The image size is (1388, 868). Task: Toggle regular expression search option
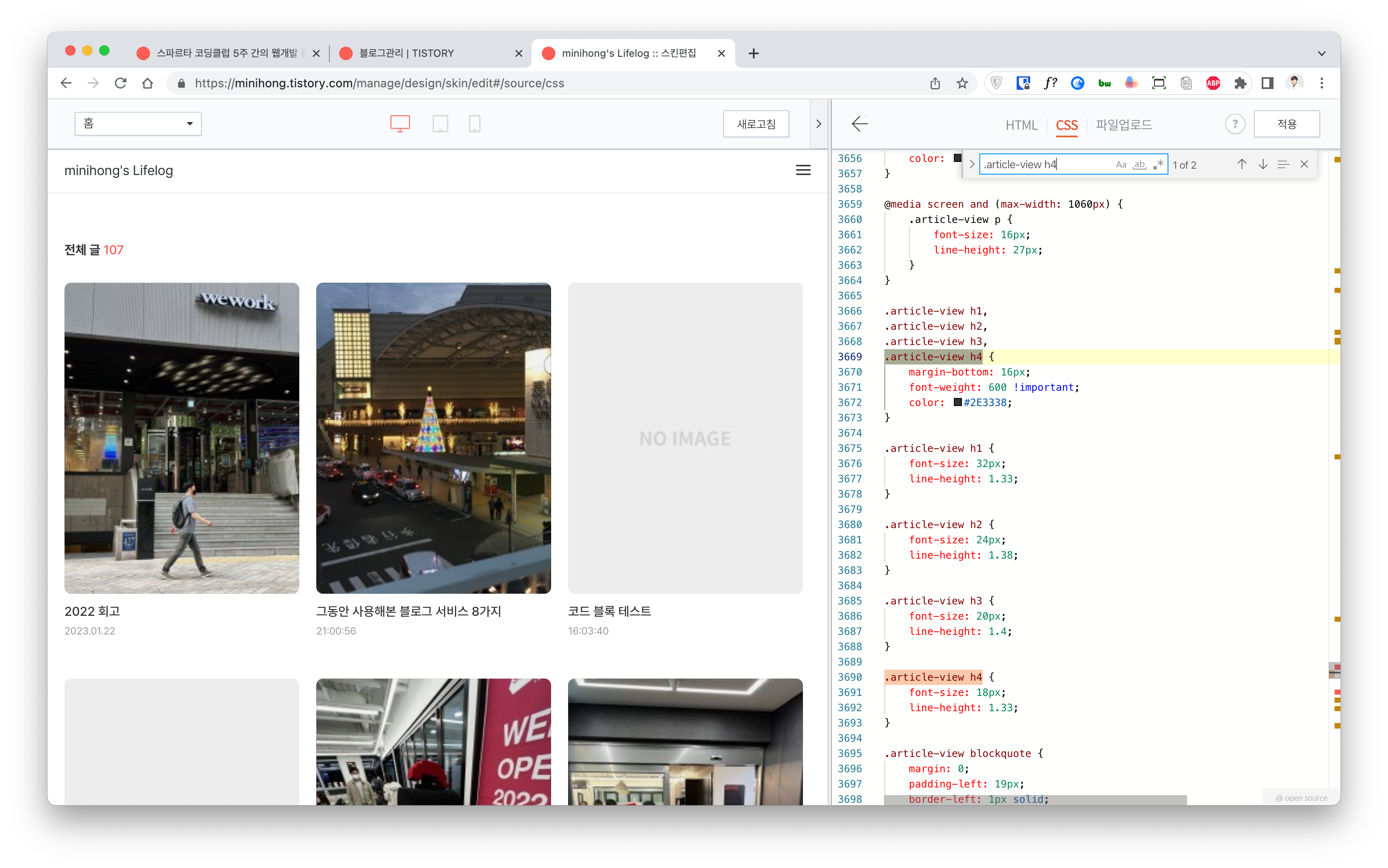pos(1158,165)
